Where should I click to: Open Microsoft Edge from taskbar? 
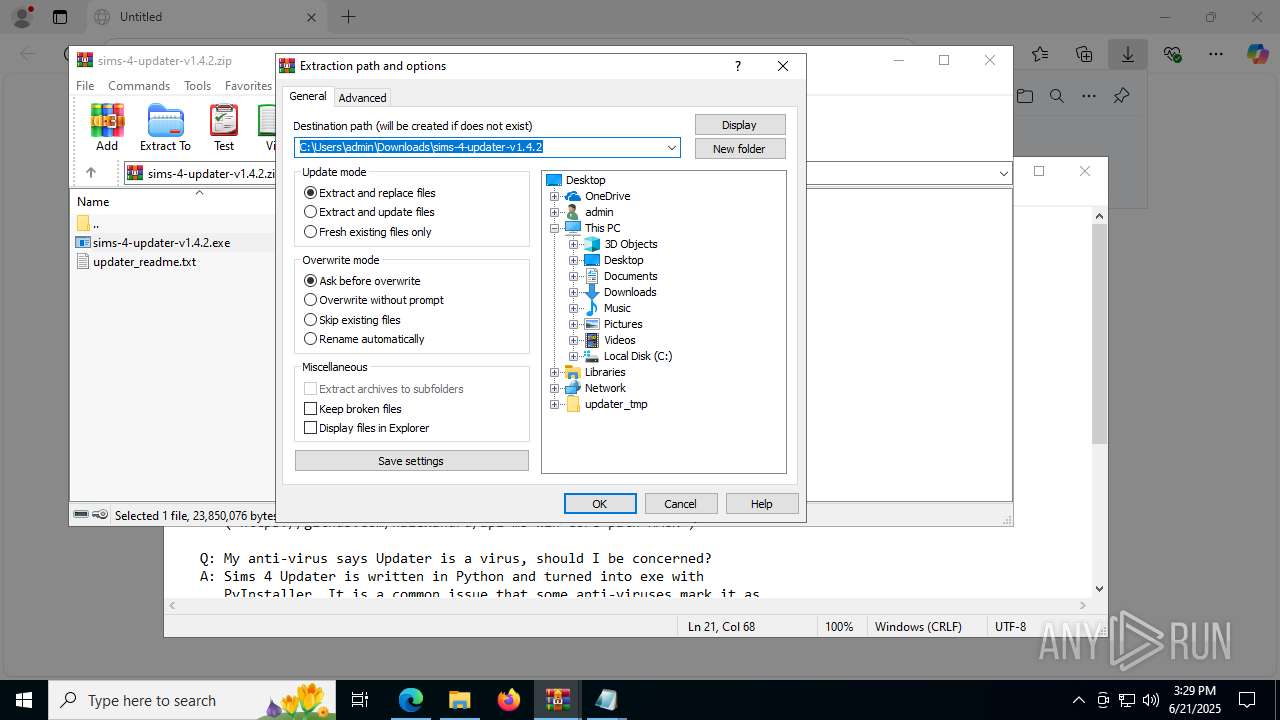point(411,700)
